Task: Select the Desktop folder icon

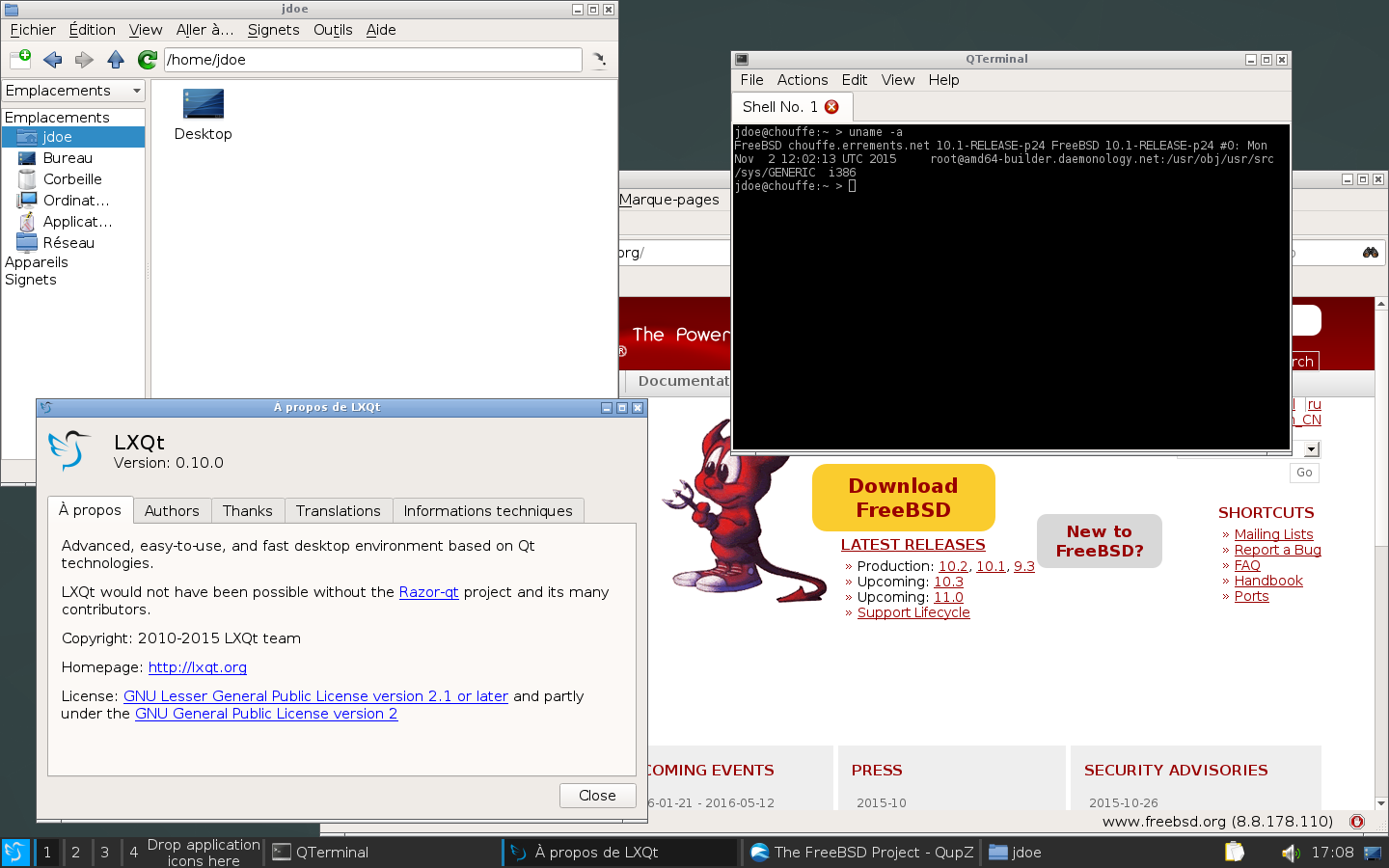Action: pos(203,115)
